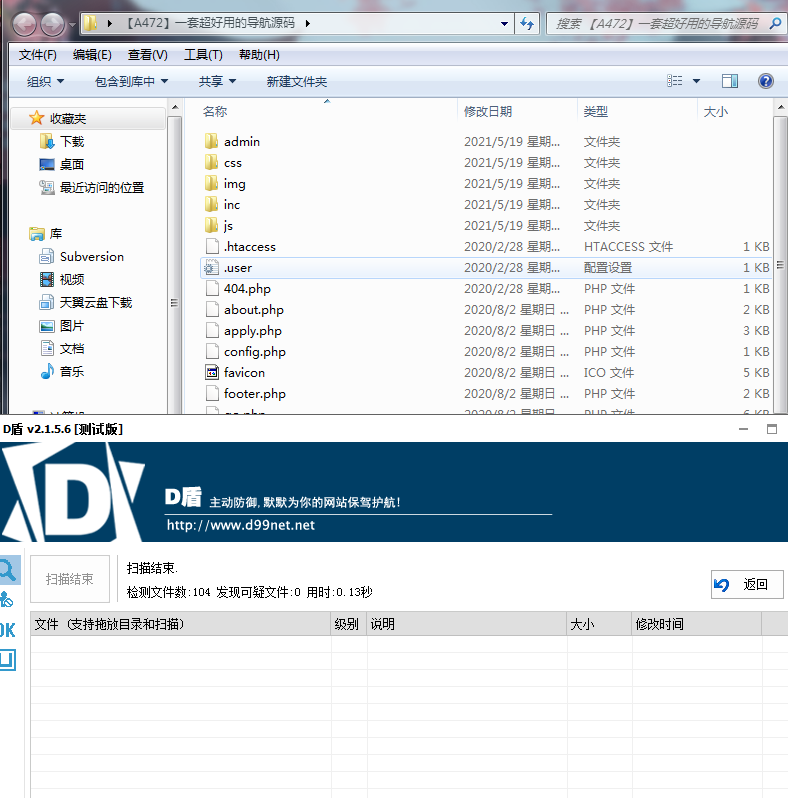Viewport: 788px width, 798px height.
Task: Click the 返回 button in D盾
Action: tap(746, 585)
